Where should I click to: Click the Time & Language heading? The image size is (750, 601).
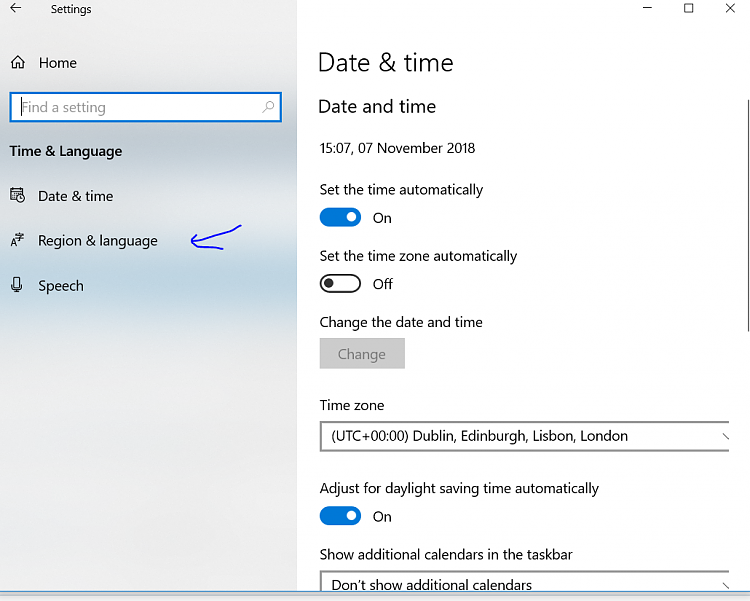pos(66,151)
